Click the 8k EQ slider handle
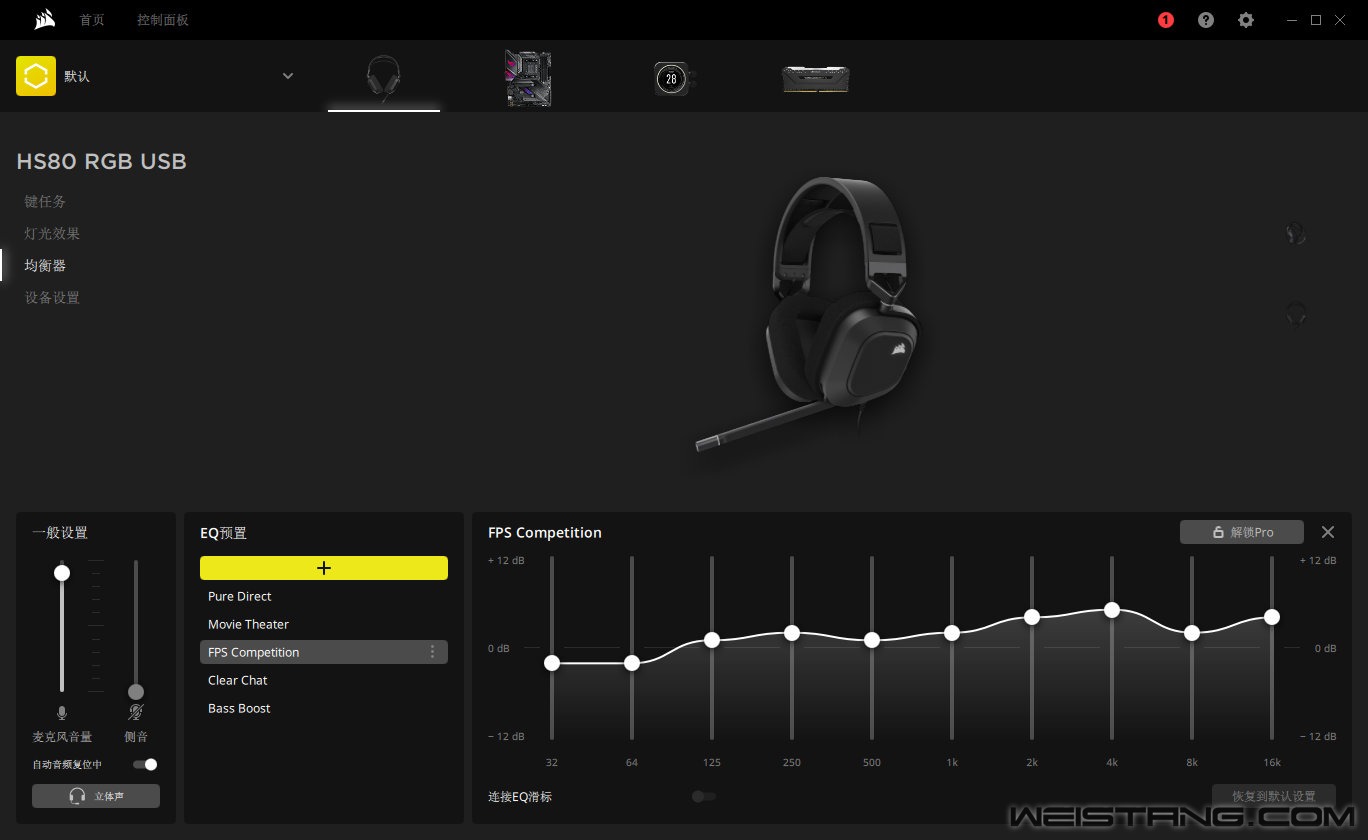1368x840 pixels. [1192, 633]
